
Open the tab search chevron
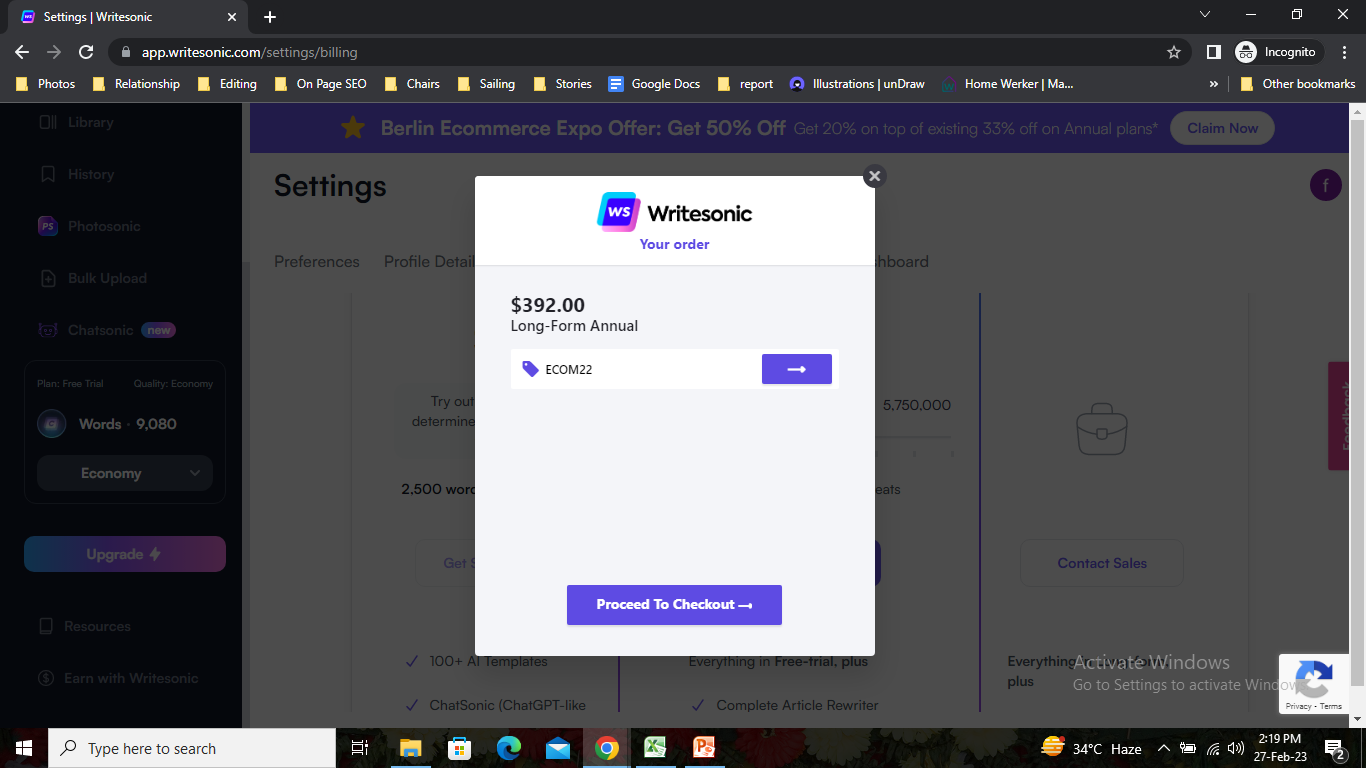pos(1205,14)
